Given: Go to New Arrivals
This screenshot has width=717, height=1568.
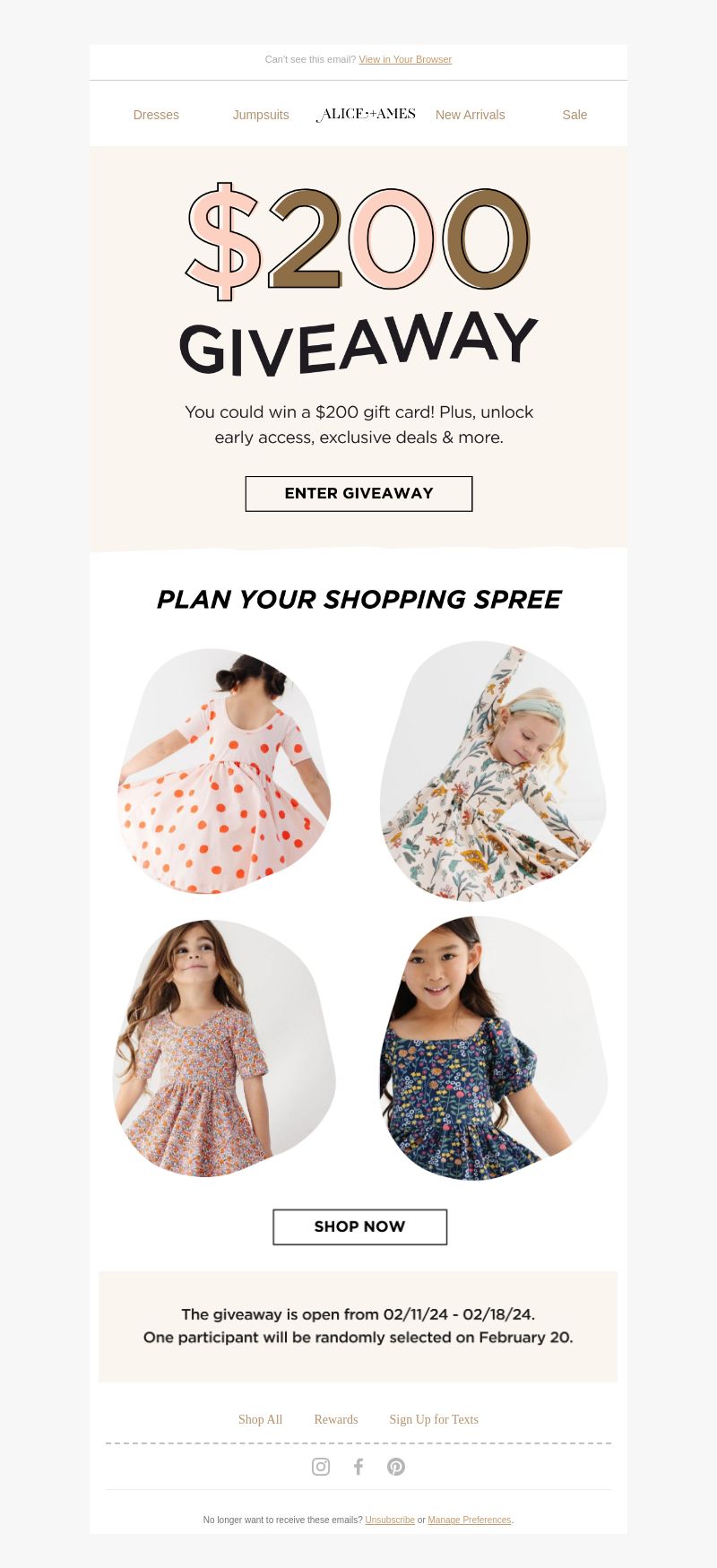Looking at the screenshot, I should (471, 115).
